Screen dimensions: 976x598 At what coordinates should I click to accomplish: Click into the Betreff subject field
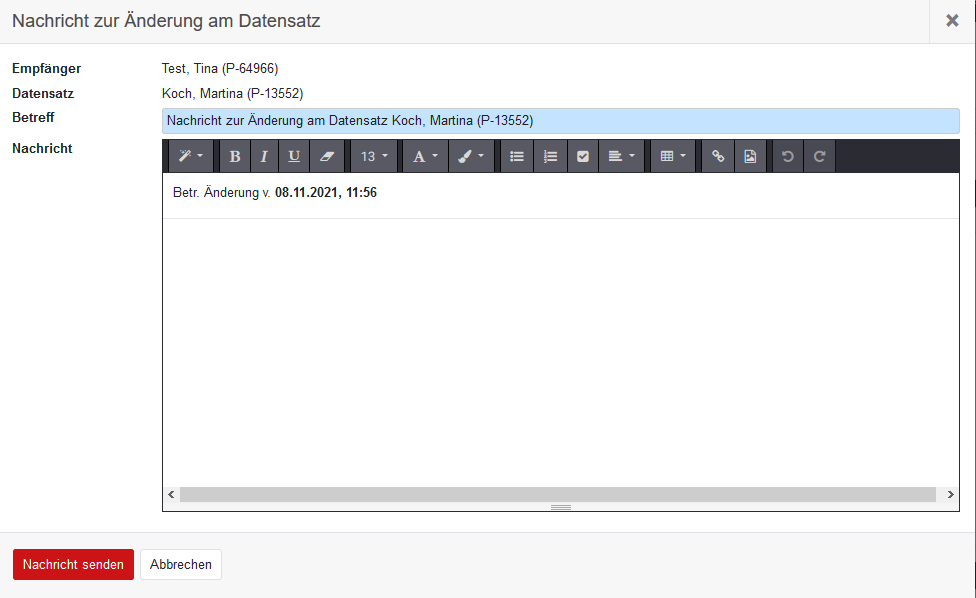pos(560,121)
